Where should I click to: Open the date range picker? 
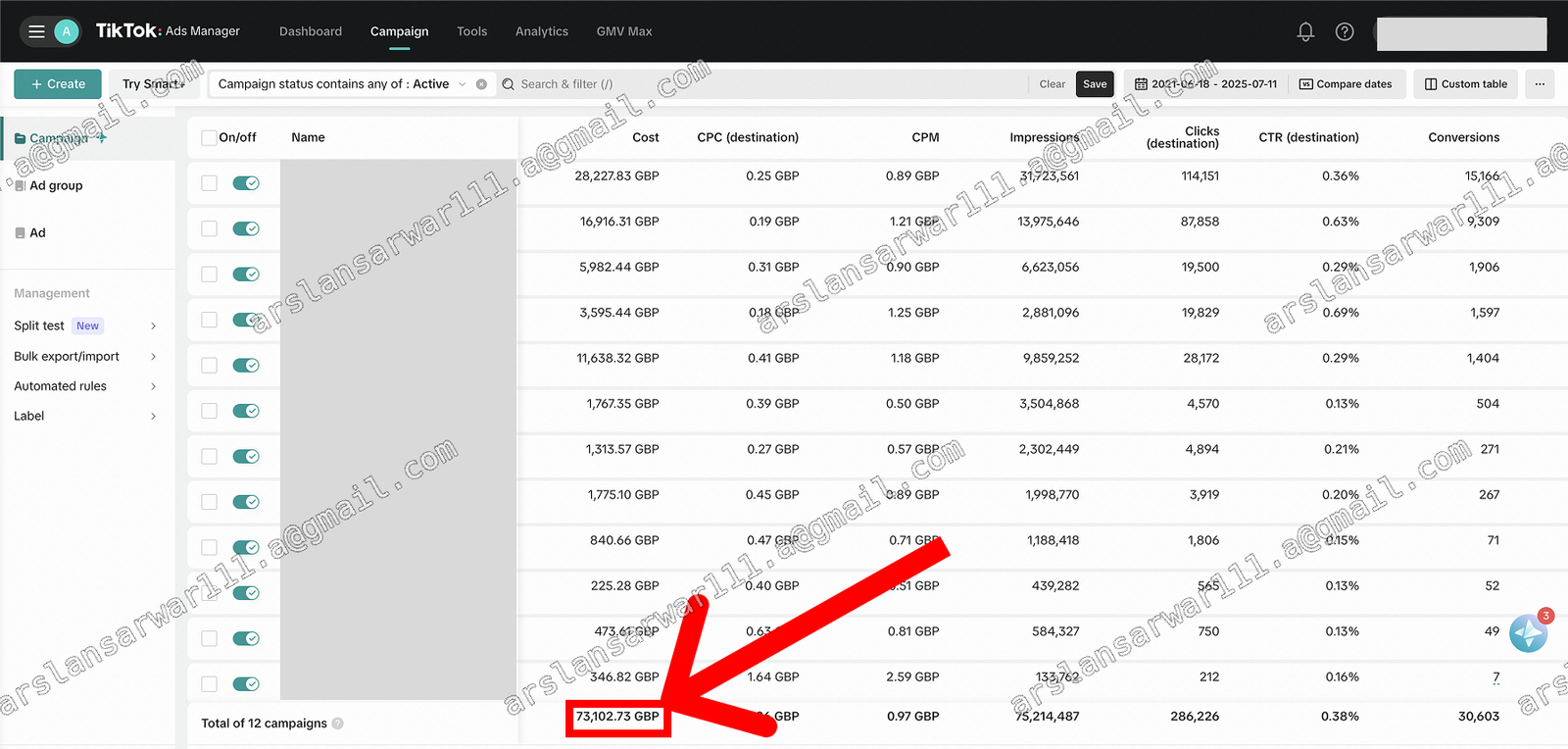point(1205,84)
